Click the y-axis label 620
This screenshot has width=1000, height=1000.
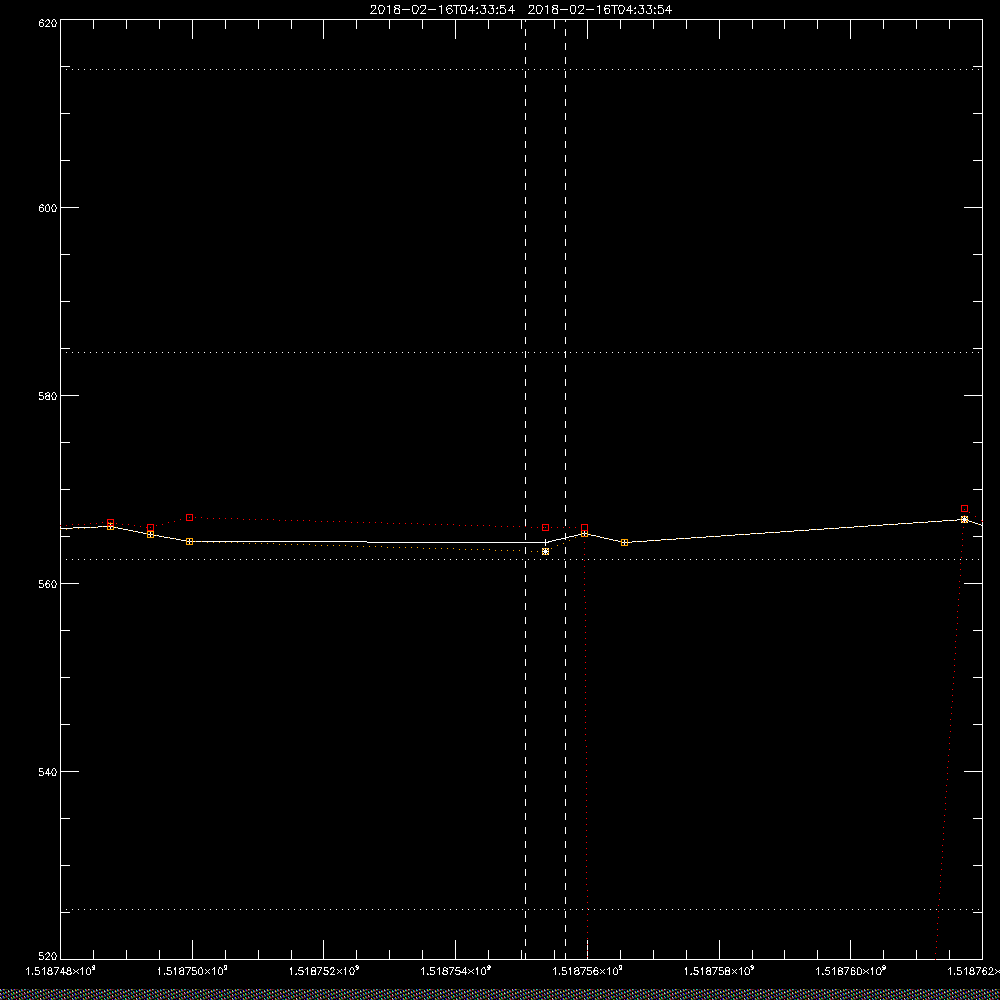pos(49,23)
